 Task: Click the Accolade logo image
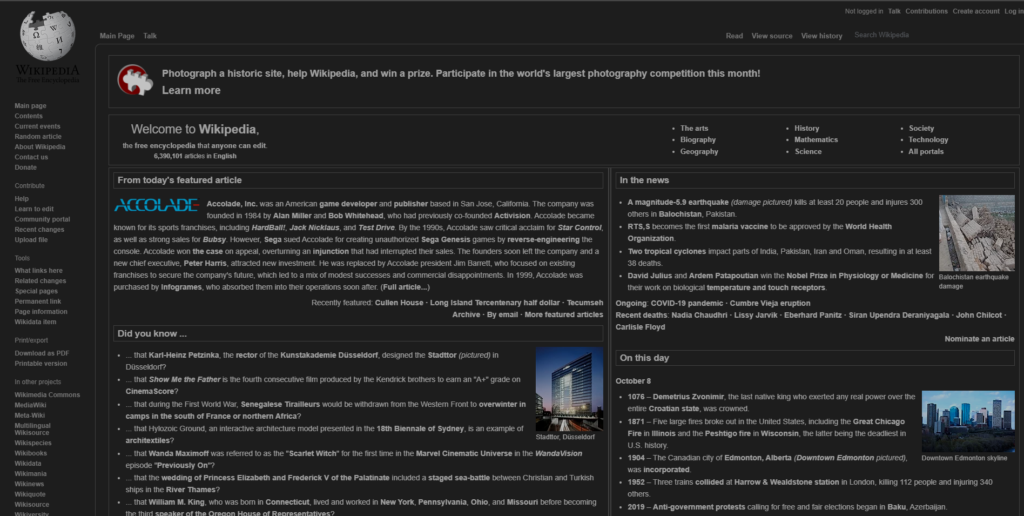tap(156, 205)
